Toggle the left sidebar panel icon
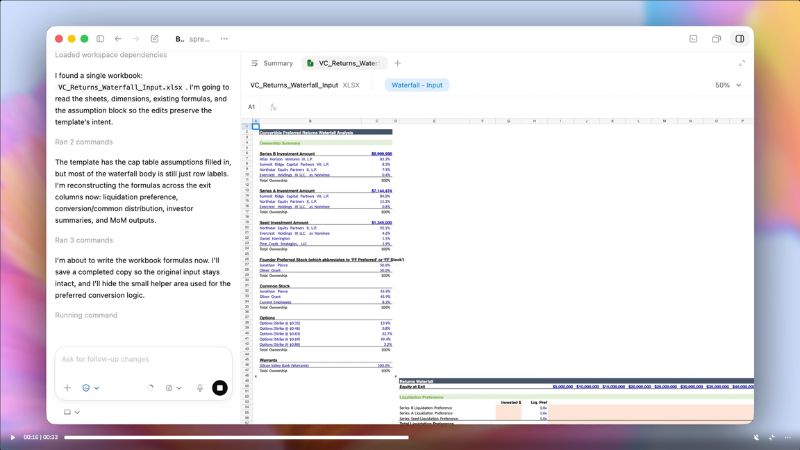800x450 pixels. tap(100, 39)
